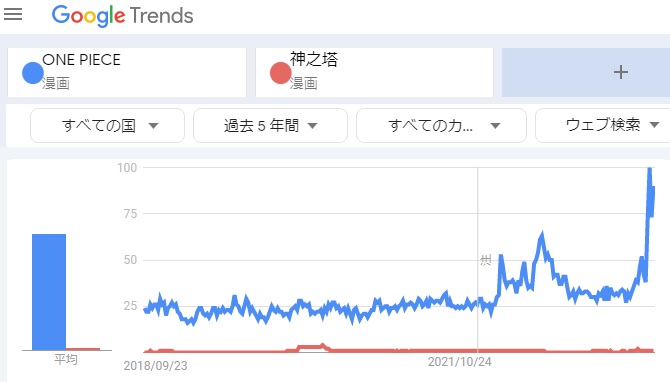Click the blue average bar for ONE PIECE
Viewport: 670px width, 382px height.
[49, 292]
